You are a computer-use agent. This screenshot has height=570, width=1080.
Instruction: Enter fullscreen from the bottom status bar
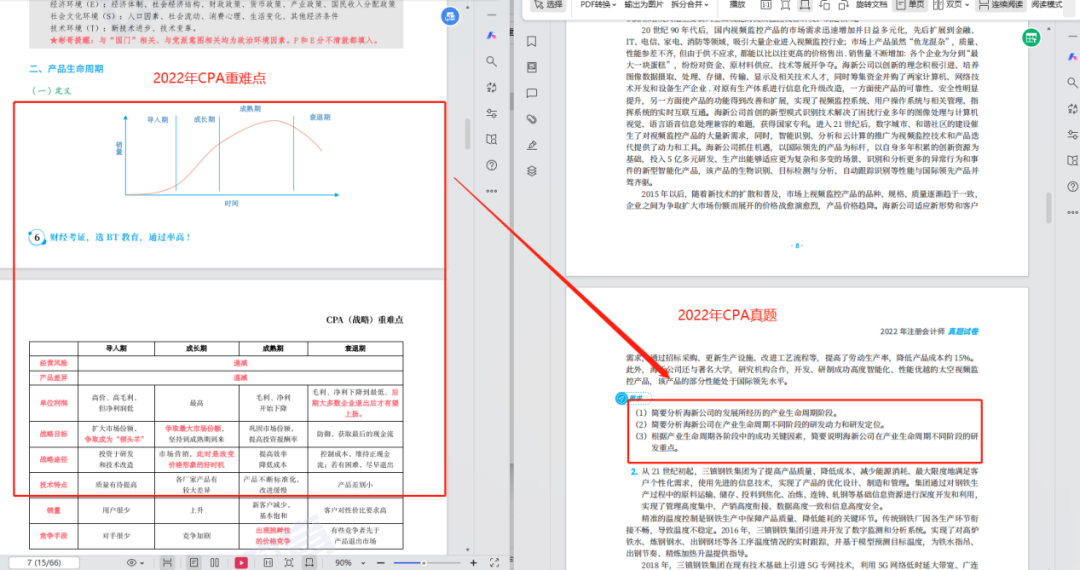[495, 562]
